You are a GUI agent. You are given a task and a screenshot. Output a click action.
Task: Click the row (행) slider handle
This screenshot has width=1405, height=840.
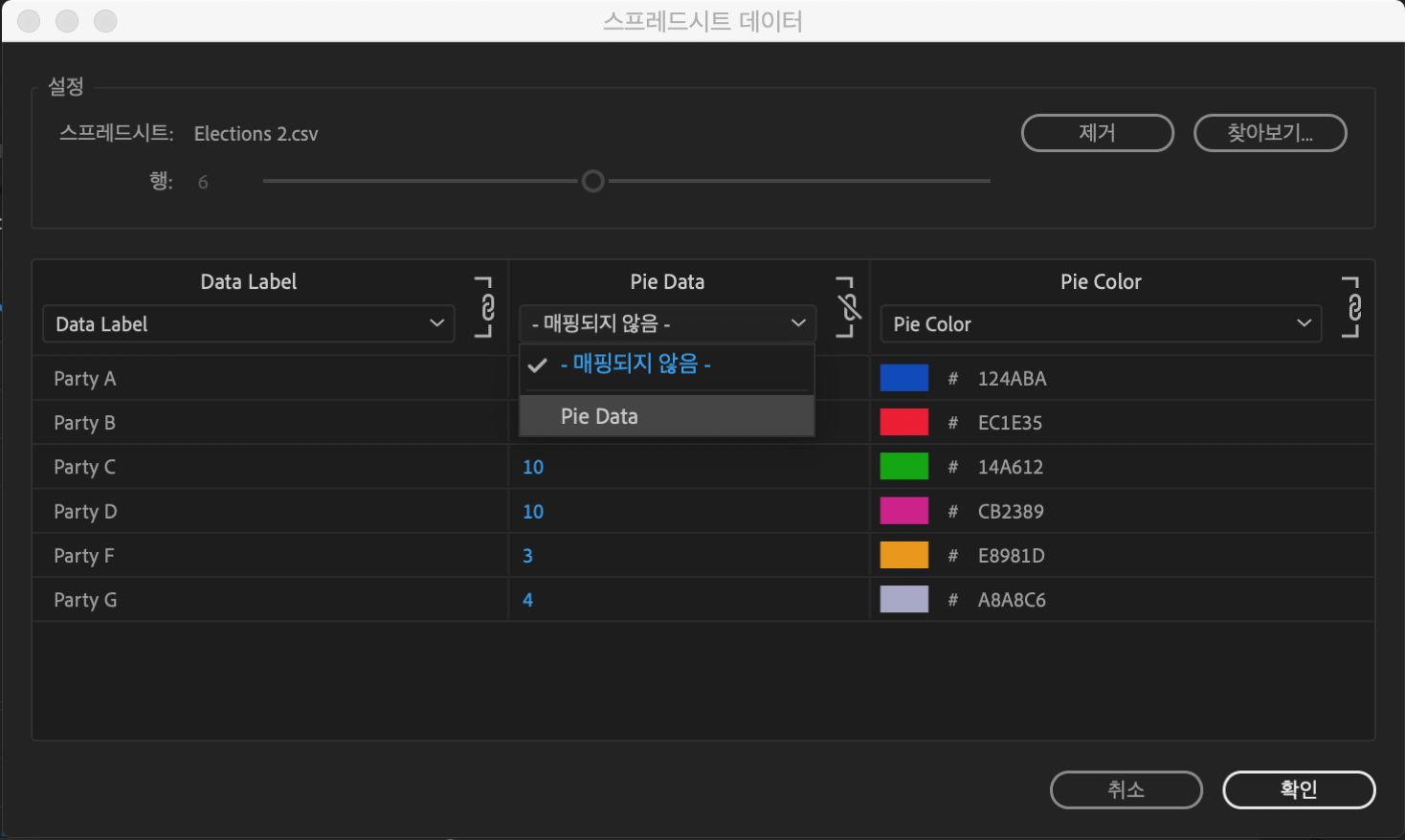point(593,181)
